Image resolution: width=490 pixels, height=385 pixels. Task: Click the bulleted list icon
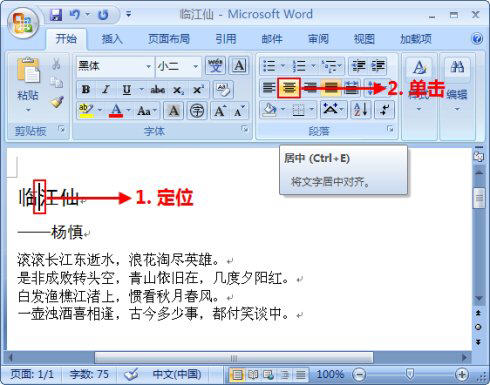269,66
